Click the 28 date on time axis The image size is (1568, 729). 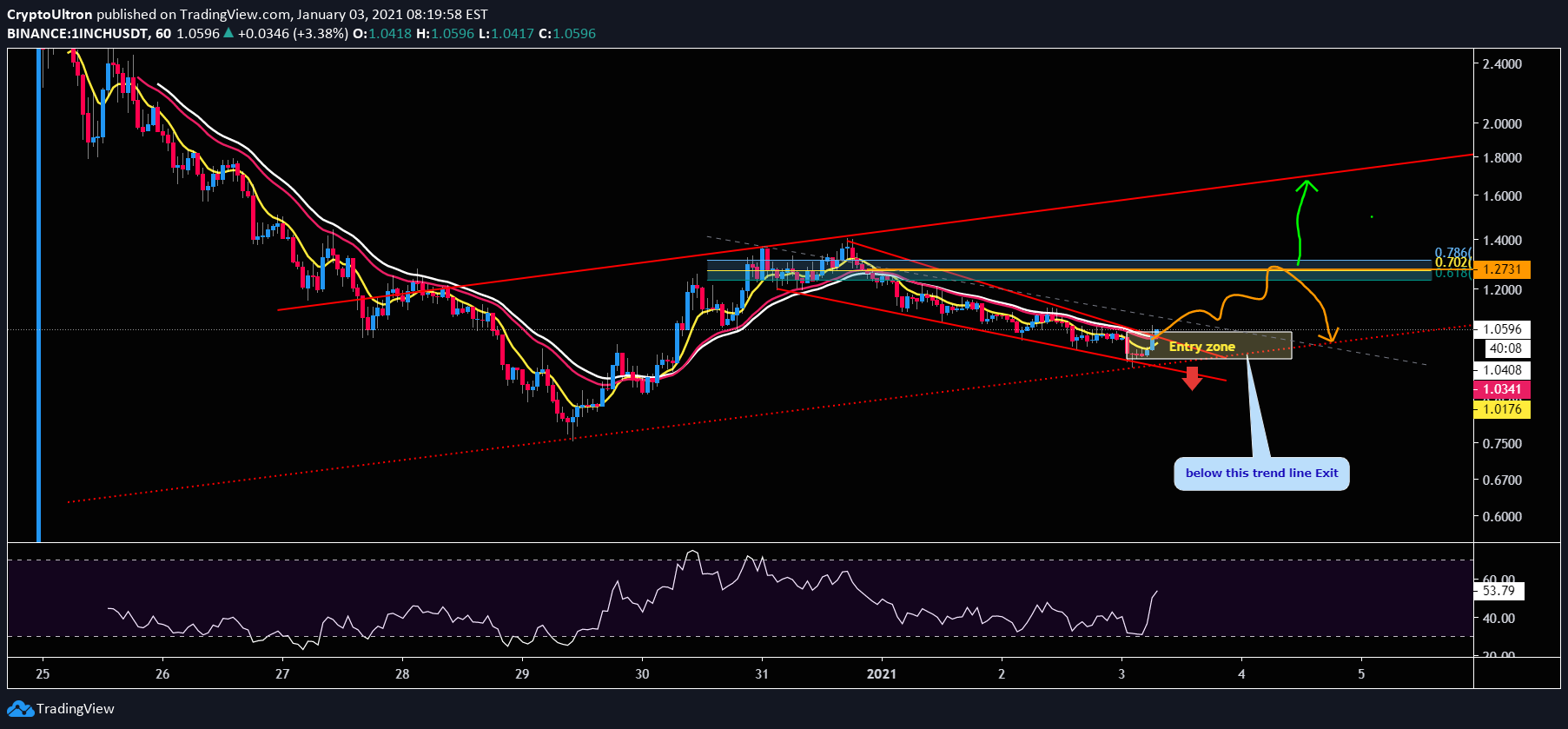(x=402, y=674)
